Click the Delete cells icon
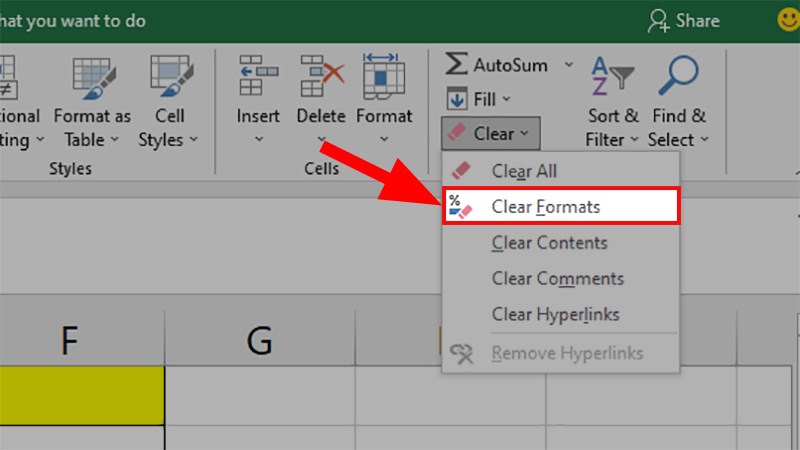800x450 pixels. (x=321, y=76)
